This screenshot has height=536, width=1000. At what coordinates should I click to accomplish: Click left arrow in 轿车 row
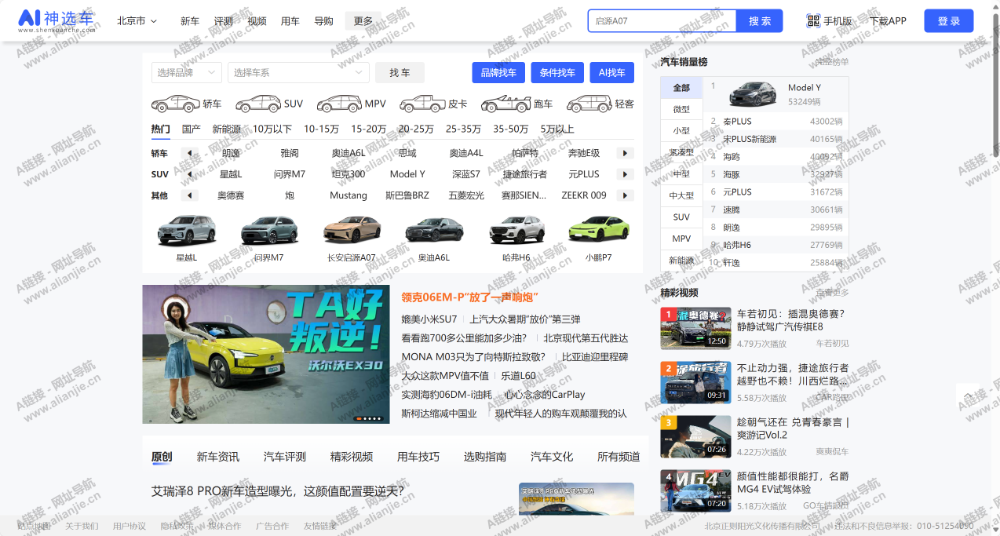(189, 153)
